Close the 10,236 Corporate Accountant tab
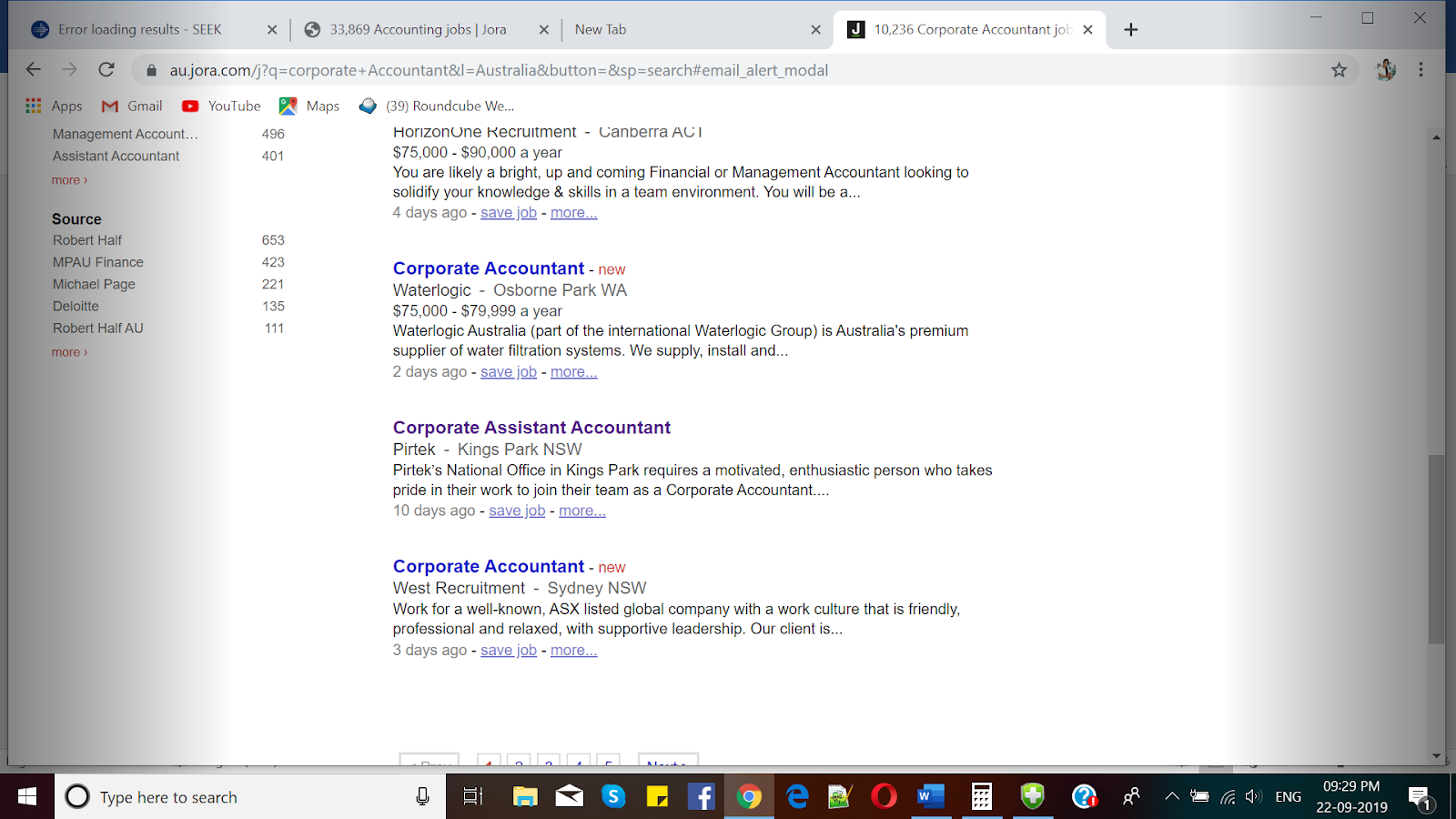The height and width of the screenshot is (819, 1456). 1087,30
